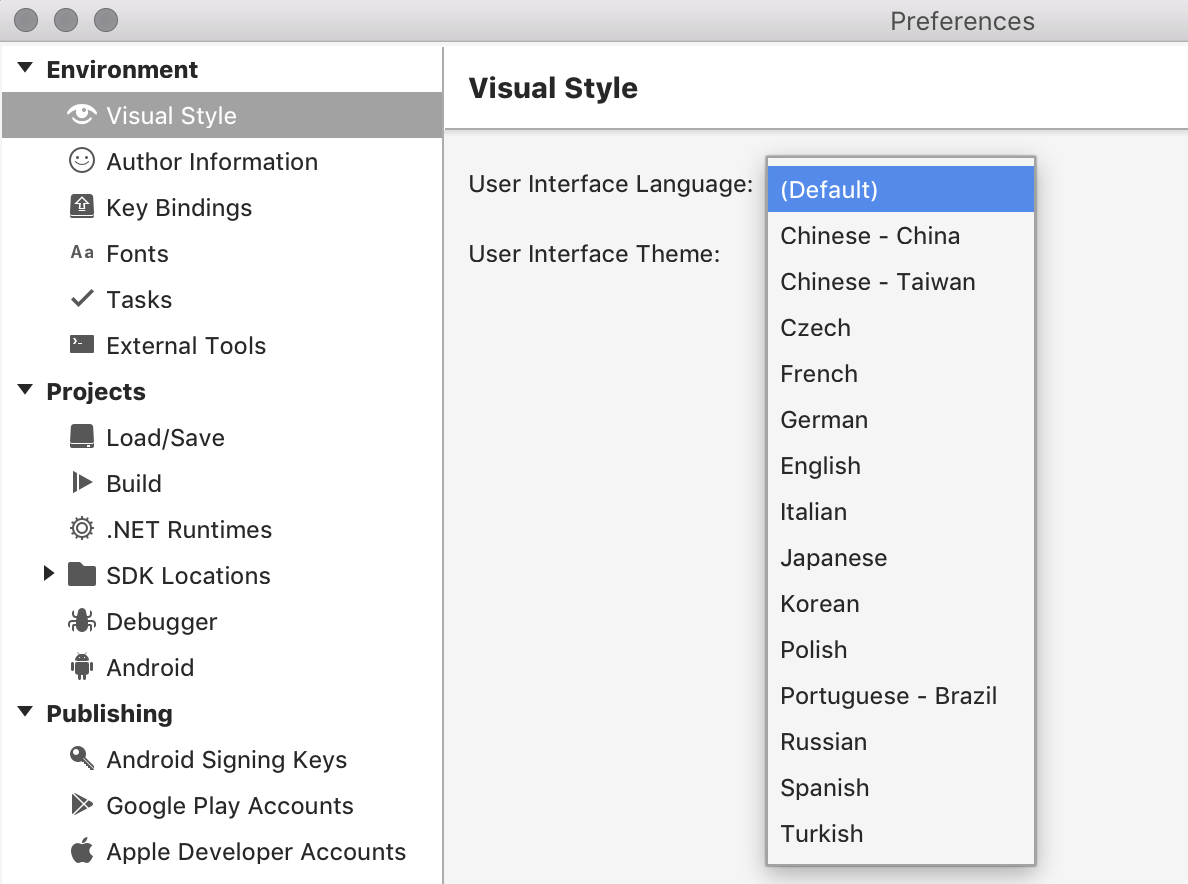
Task: Click the Key Bindings keyboard icon
Action: point(82,207)
